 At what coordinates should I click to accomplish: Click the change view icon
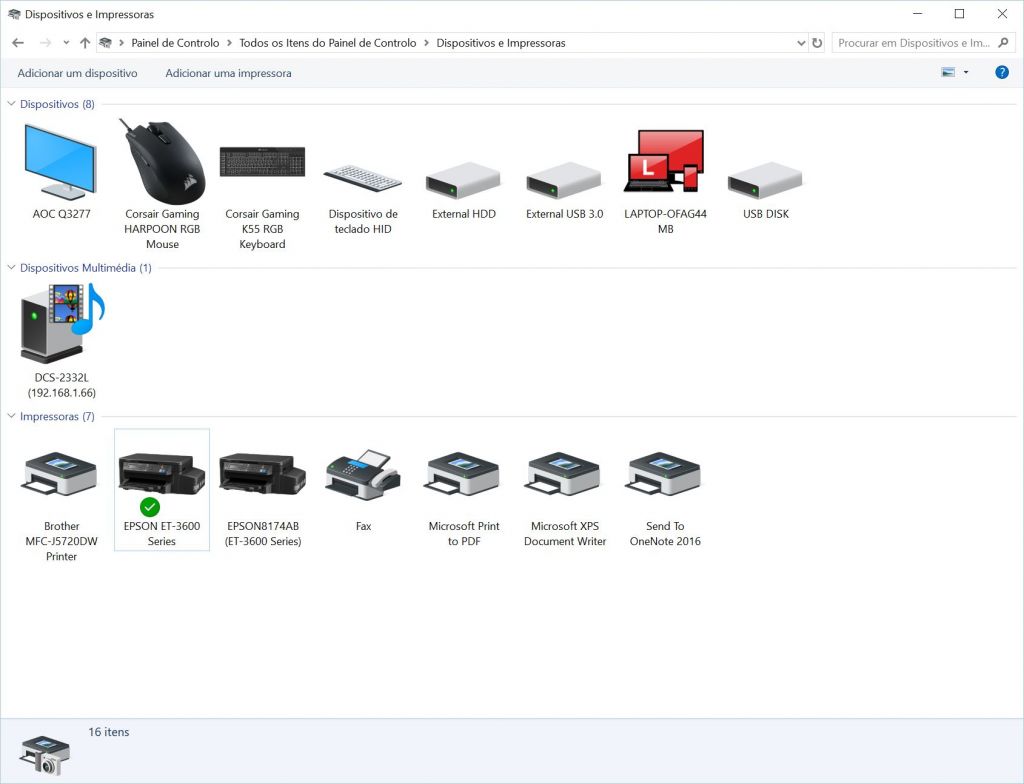[948, 73]
